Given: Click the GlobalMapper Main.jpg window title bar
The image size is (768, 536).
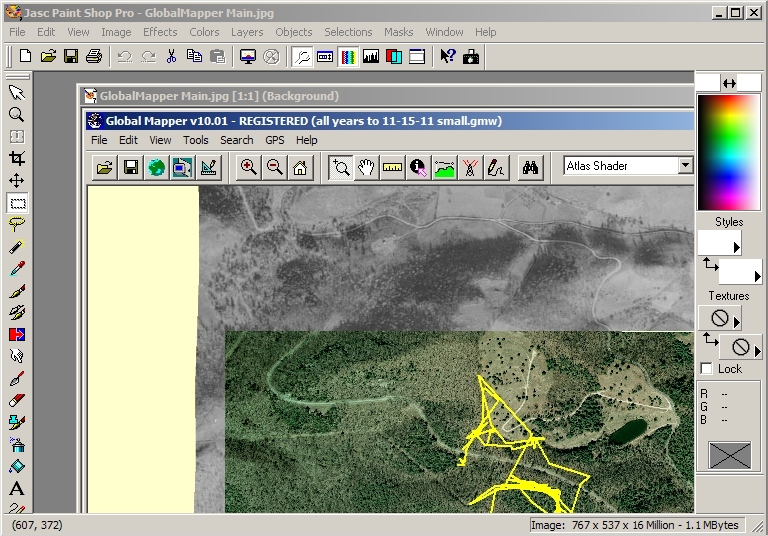Looking at the screenshot, I should tap(387, 96).
